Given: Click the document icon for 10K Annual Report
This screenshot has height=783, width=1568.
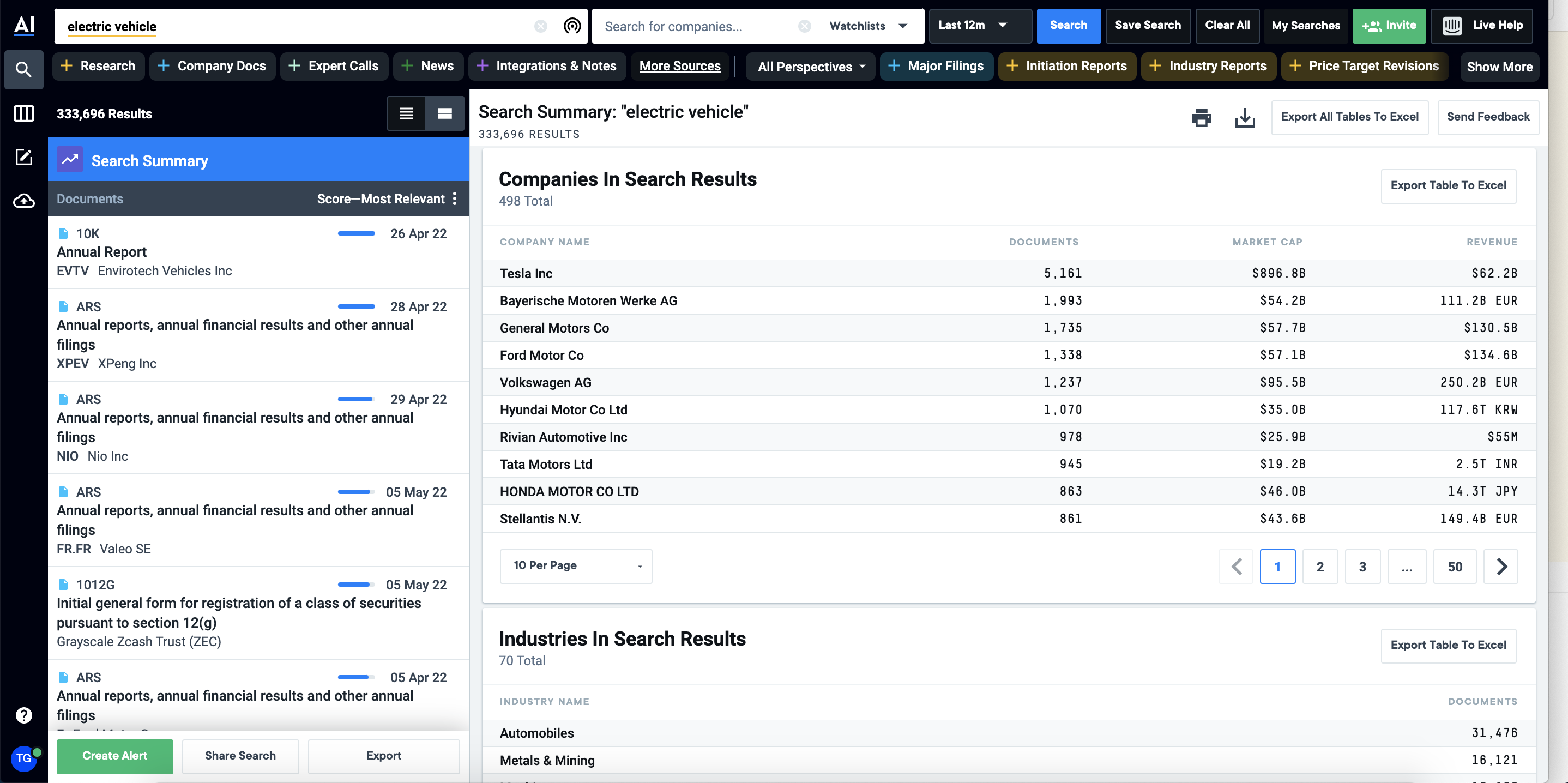Looking at the screenshot, I should (63, 233).
